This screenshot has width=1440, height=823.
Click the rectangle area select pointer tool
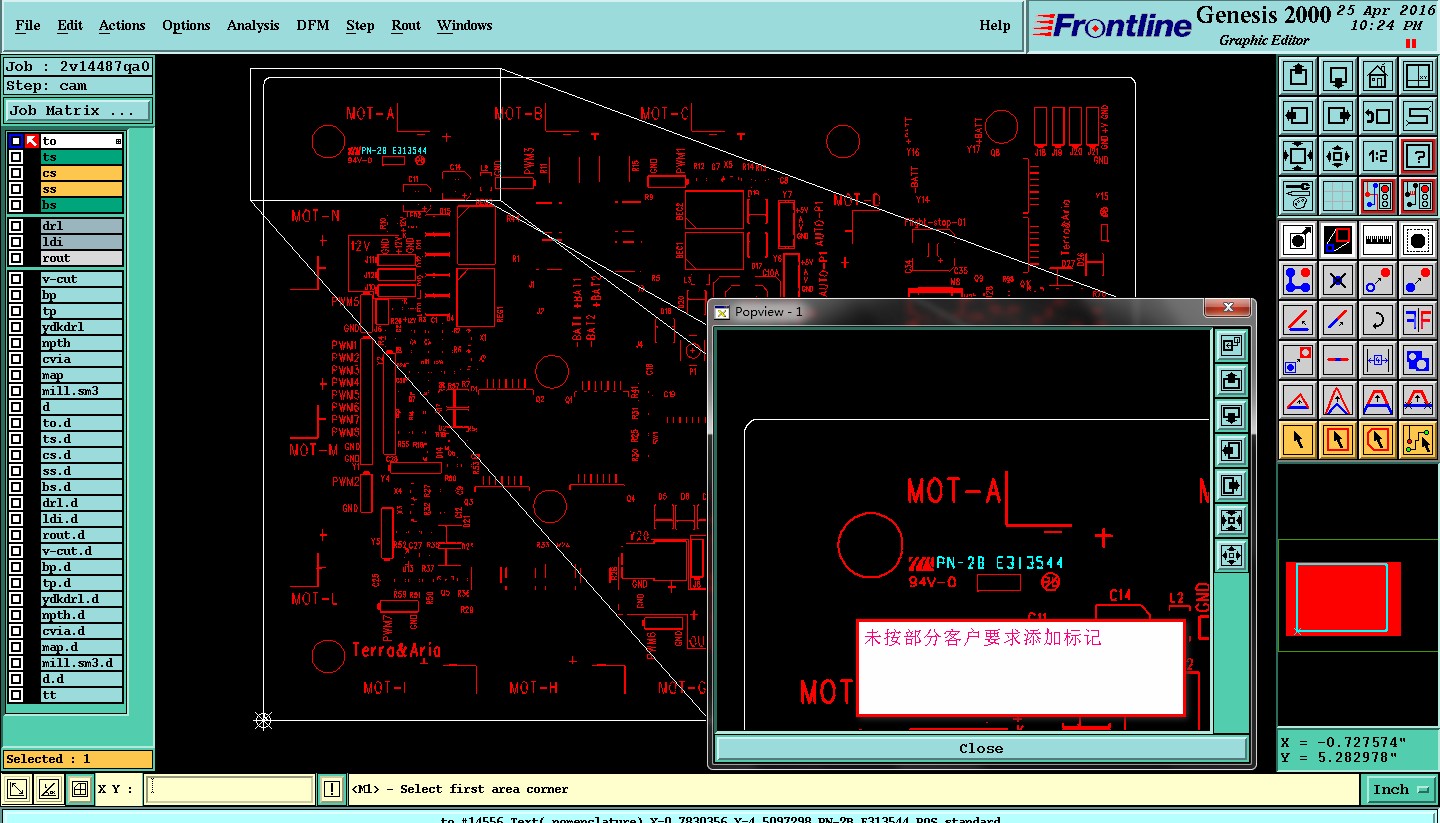[x=1338, y=438]
